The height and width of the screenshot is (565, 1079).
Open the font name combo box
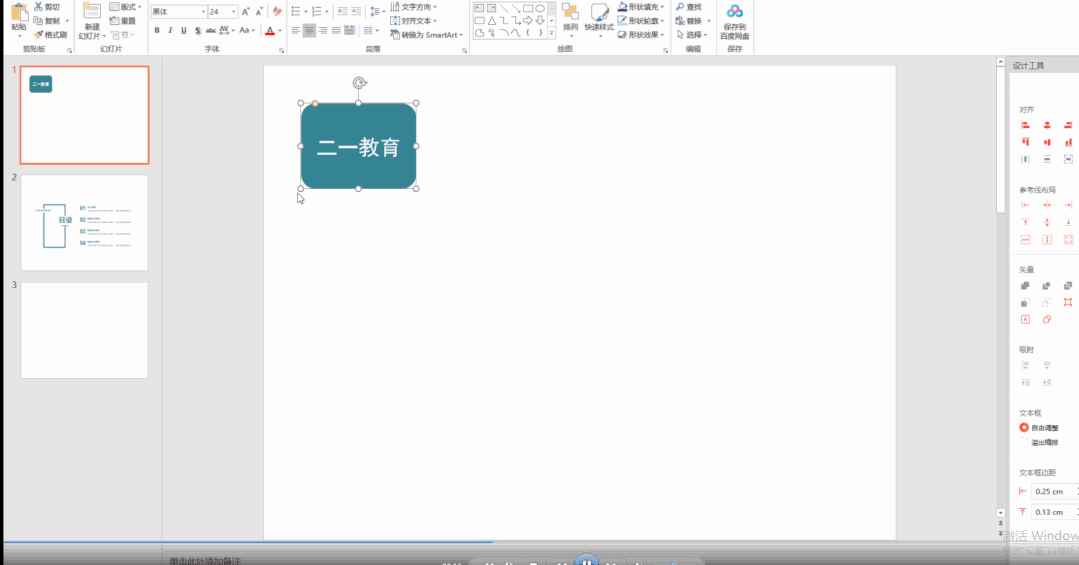click(x=179, y=12)
